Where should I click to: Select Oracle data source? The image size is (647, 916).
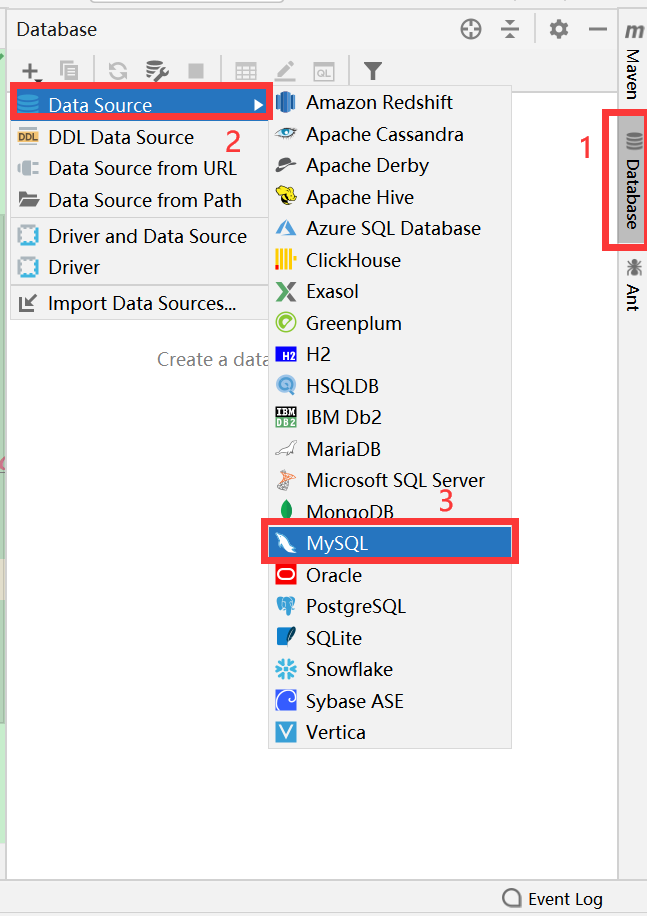(x=389, y=575)
